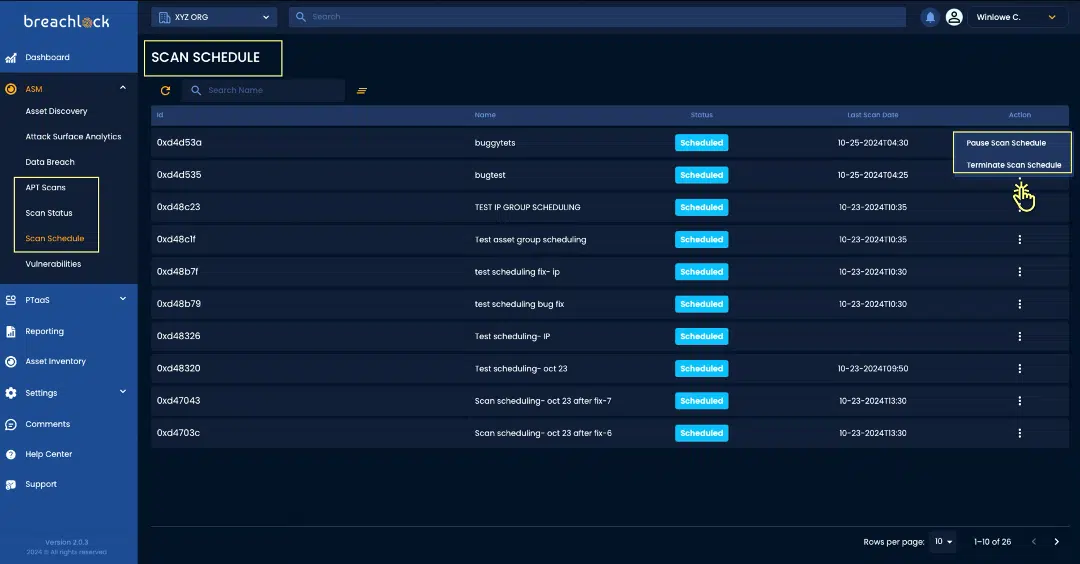1080x564 pixels.
Task: Click Scheduled badge for test scheduling bug fix
Action: [x=701, y=304]
